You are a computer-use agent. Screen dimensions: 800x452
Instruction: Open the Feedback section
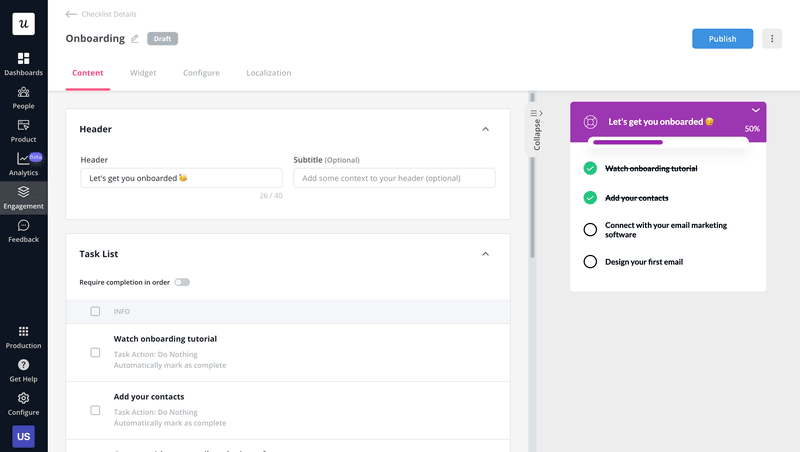[x=23, y=231]
